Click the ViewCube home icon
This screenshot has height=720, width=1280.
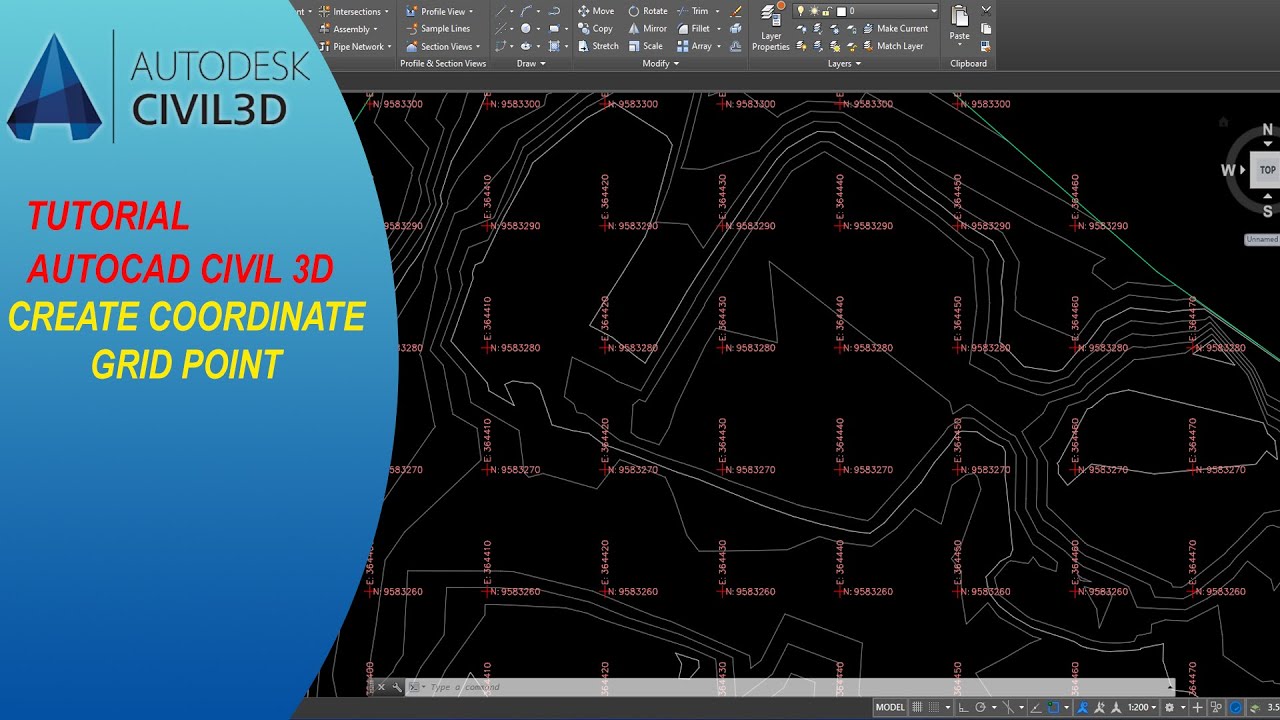[1223, 122]
